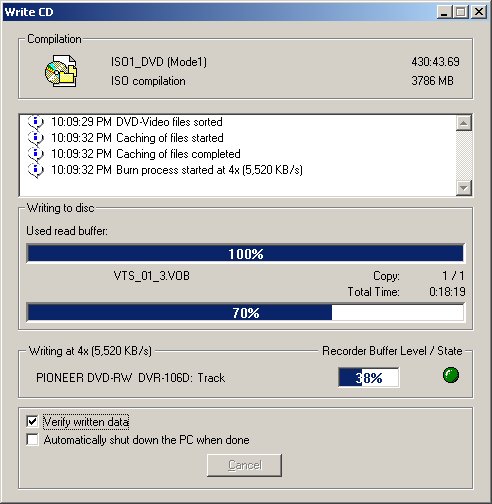Click the green recorder state indicator light
This screenshot has height=504, width=492.
point(451,375)
